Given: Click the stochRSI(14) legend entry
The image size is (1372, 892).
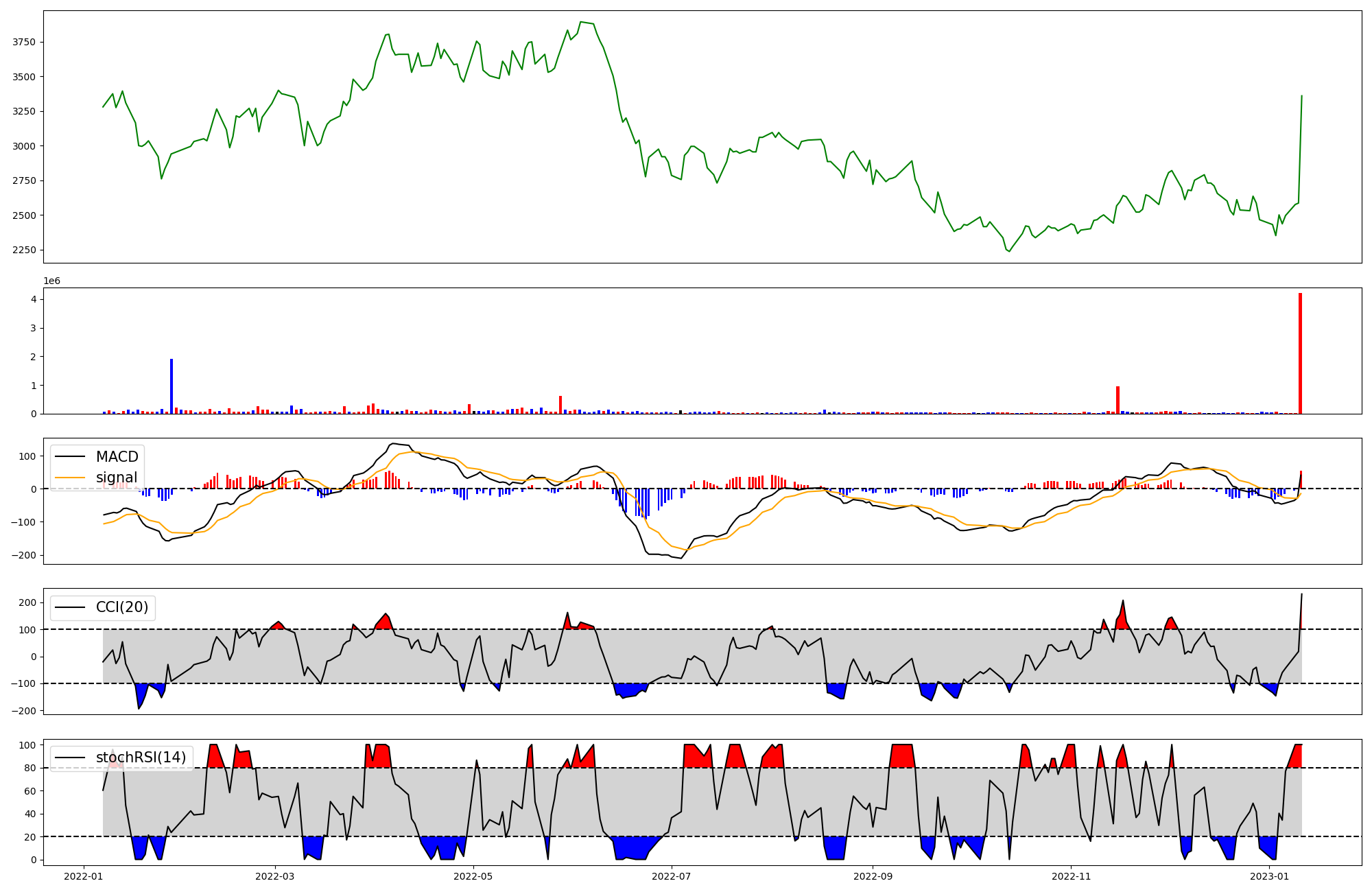Looking at the screenshot, I should [x=141, y=758].
